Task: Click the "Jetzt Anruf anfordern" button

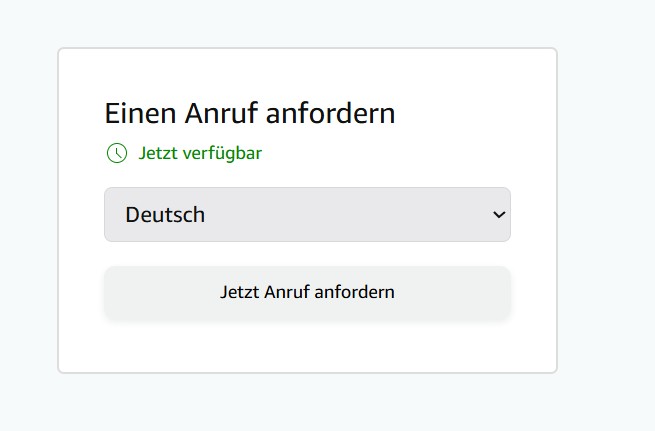Action: point(307,293)
